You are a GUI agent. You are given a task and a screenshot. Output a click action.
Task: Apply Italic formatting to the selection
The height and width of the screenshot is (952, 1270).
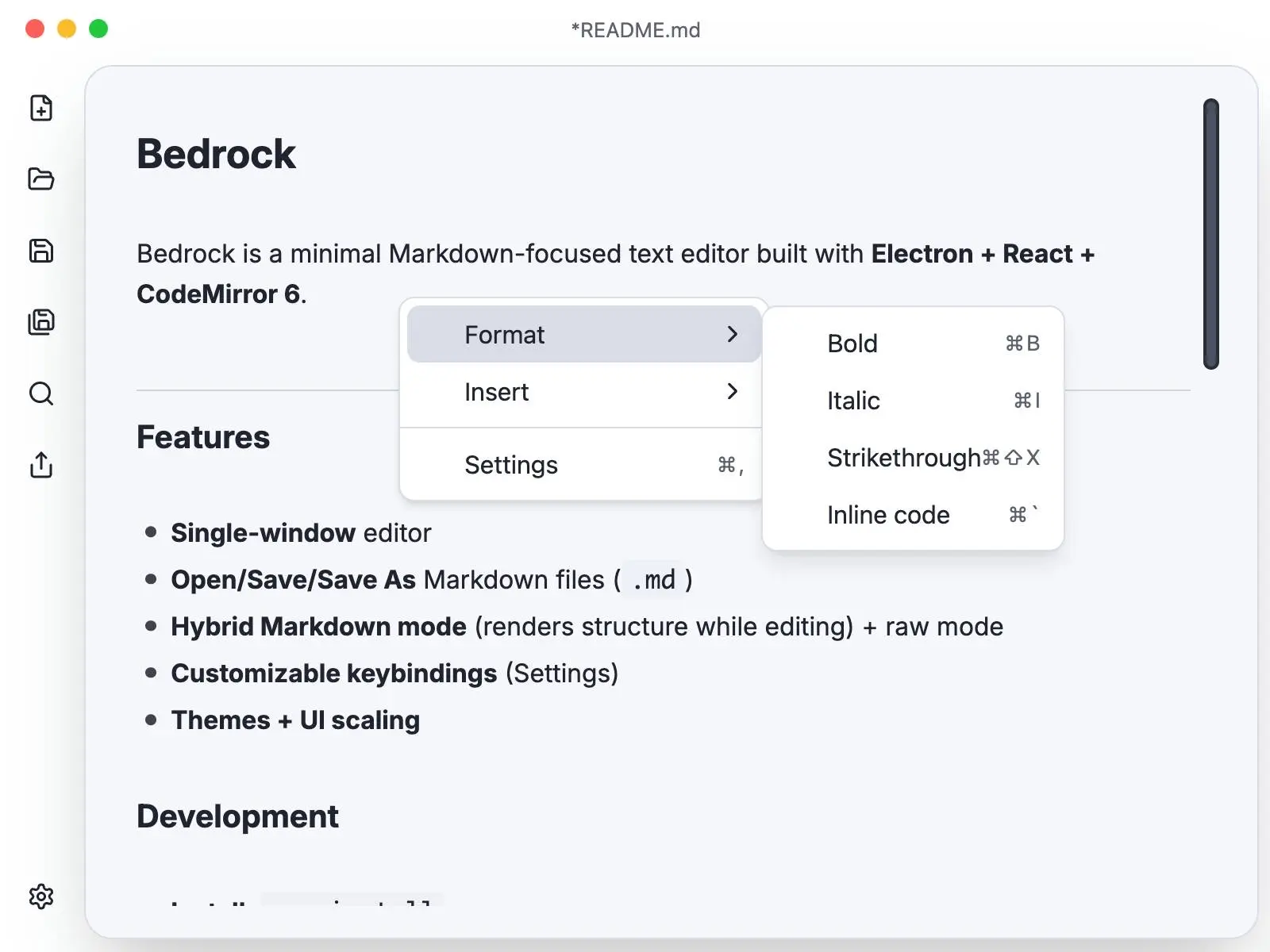[x=852, y=401]
